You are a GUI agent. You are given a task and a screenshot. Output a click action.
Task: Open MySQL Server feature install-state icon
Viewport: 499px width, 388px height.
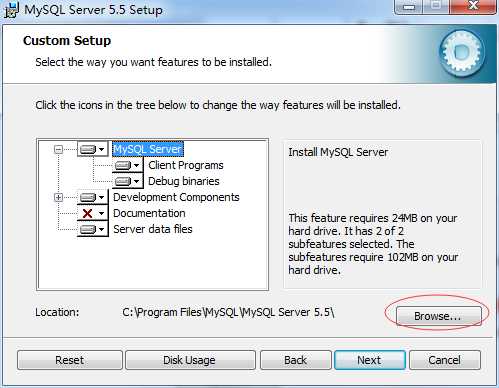(92, 149)
